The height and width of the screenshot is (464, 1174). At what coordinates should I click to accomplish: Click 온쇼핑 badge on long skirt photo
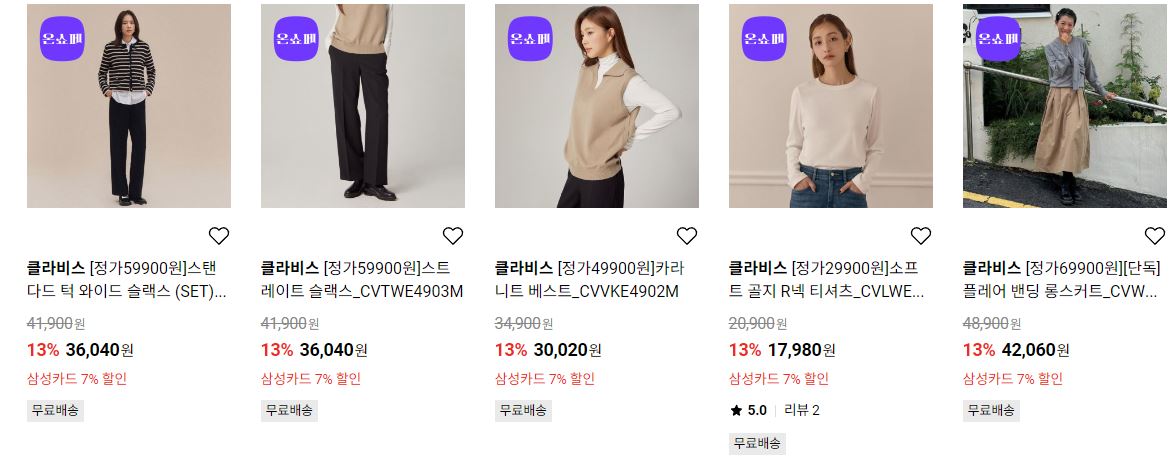(x=998, y=39)
